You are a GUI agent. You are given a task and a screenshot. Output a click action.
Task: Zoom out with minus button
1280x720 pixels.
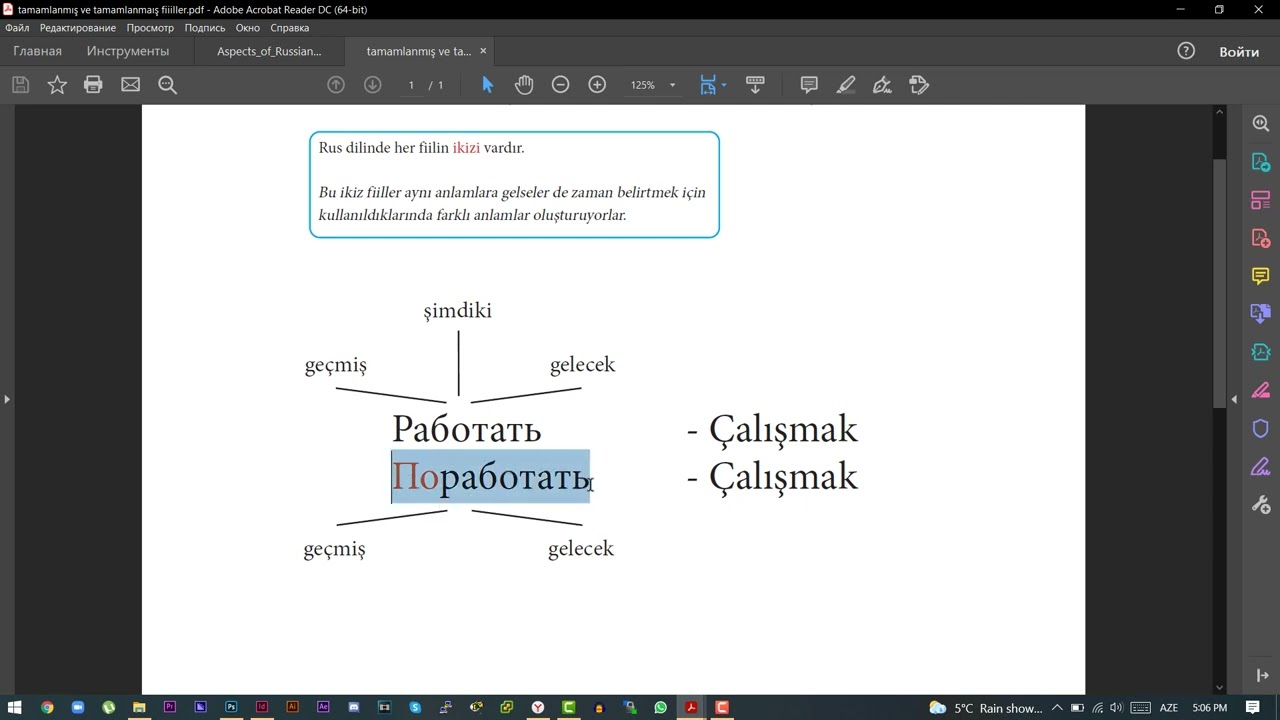pos(561,85)
